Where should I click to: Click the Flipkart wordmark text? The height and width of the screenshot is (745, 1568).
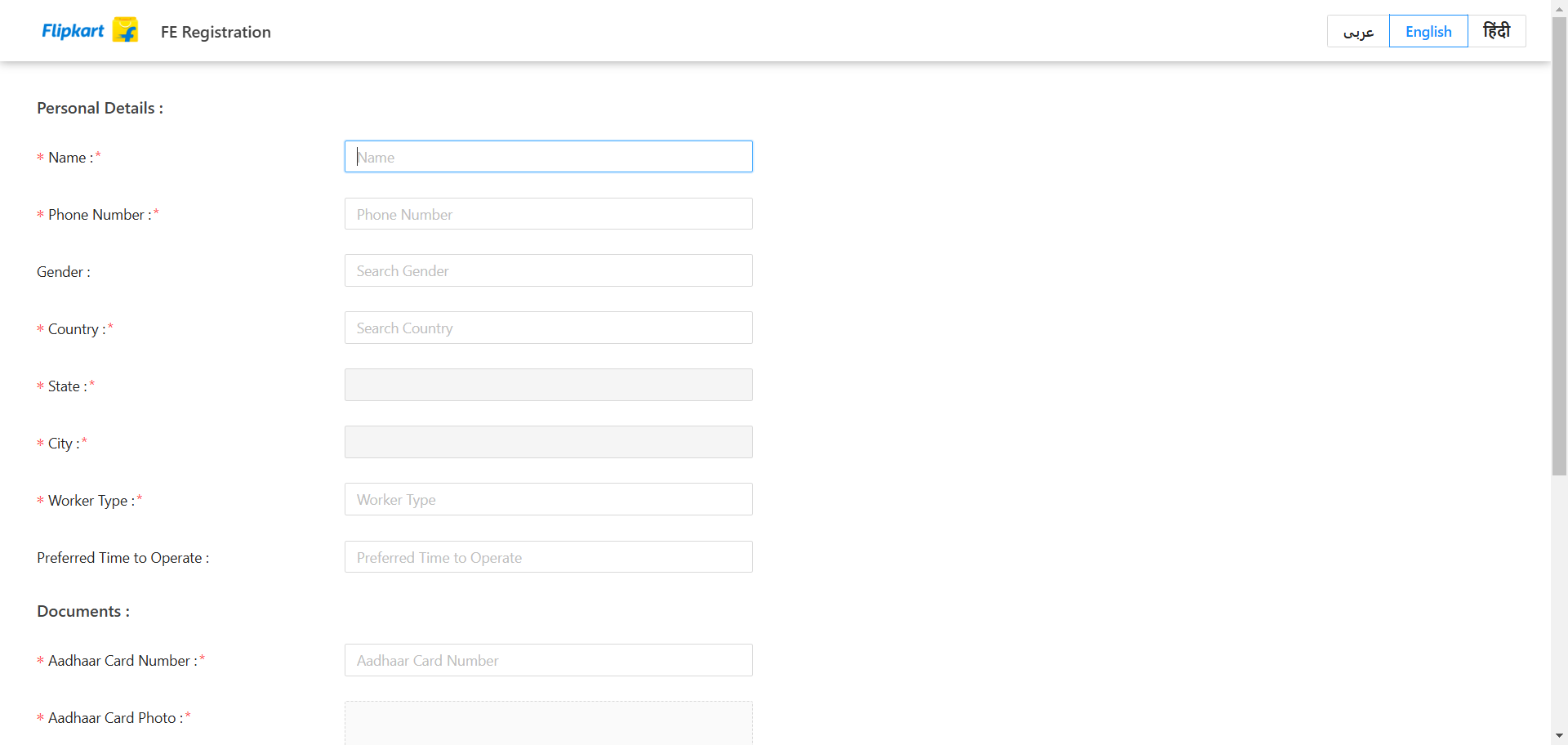click(73, 31)
